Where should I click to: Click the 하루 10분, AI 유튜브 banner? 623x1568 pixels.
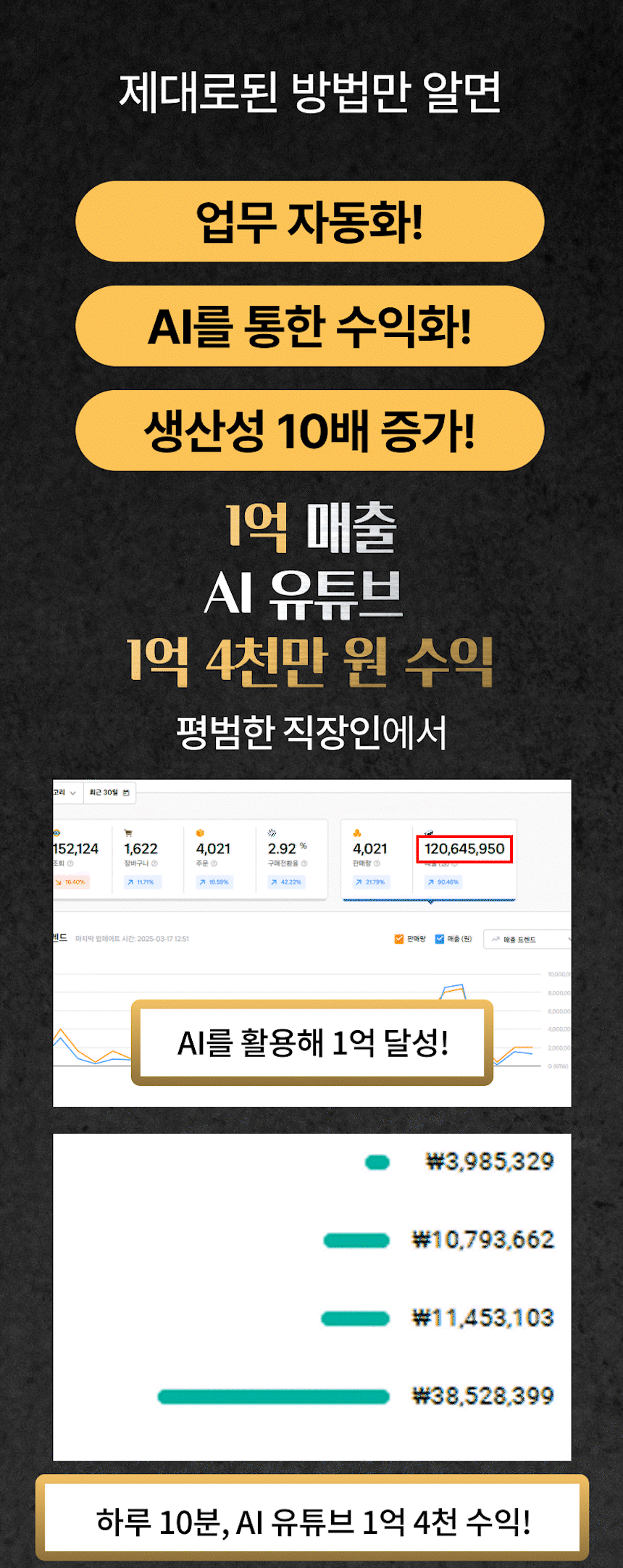coord(312,1522)
